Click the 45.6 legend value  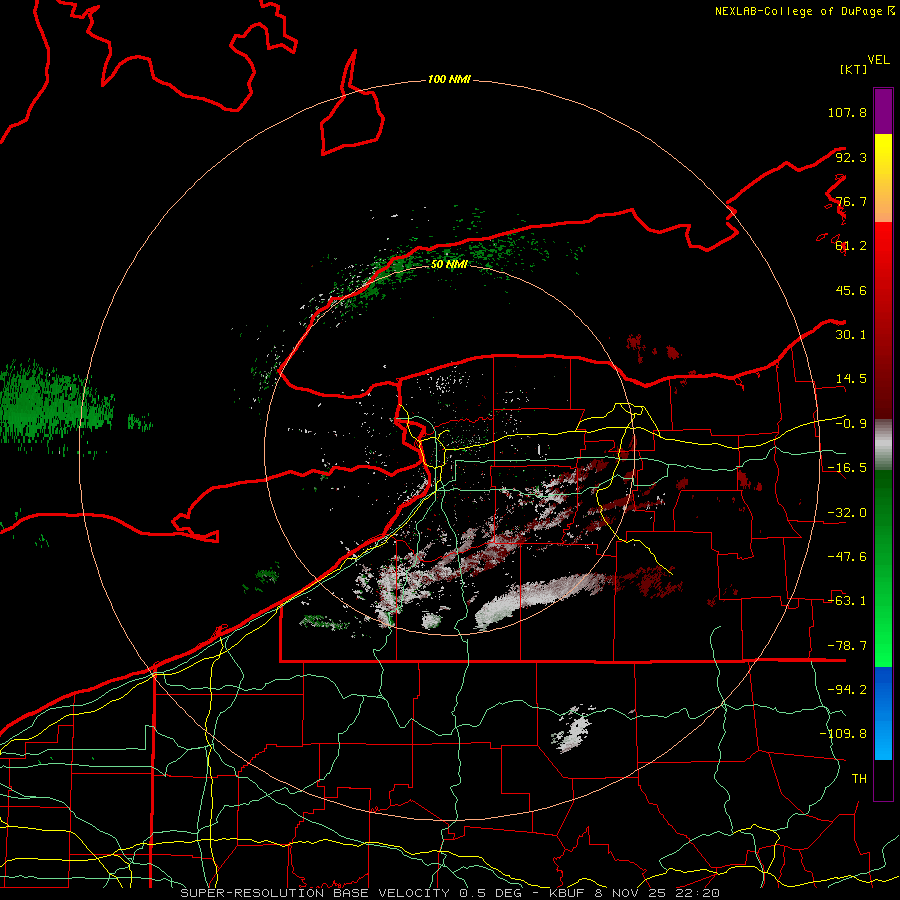click(x=851, y=290)
